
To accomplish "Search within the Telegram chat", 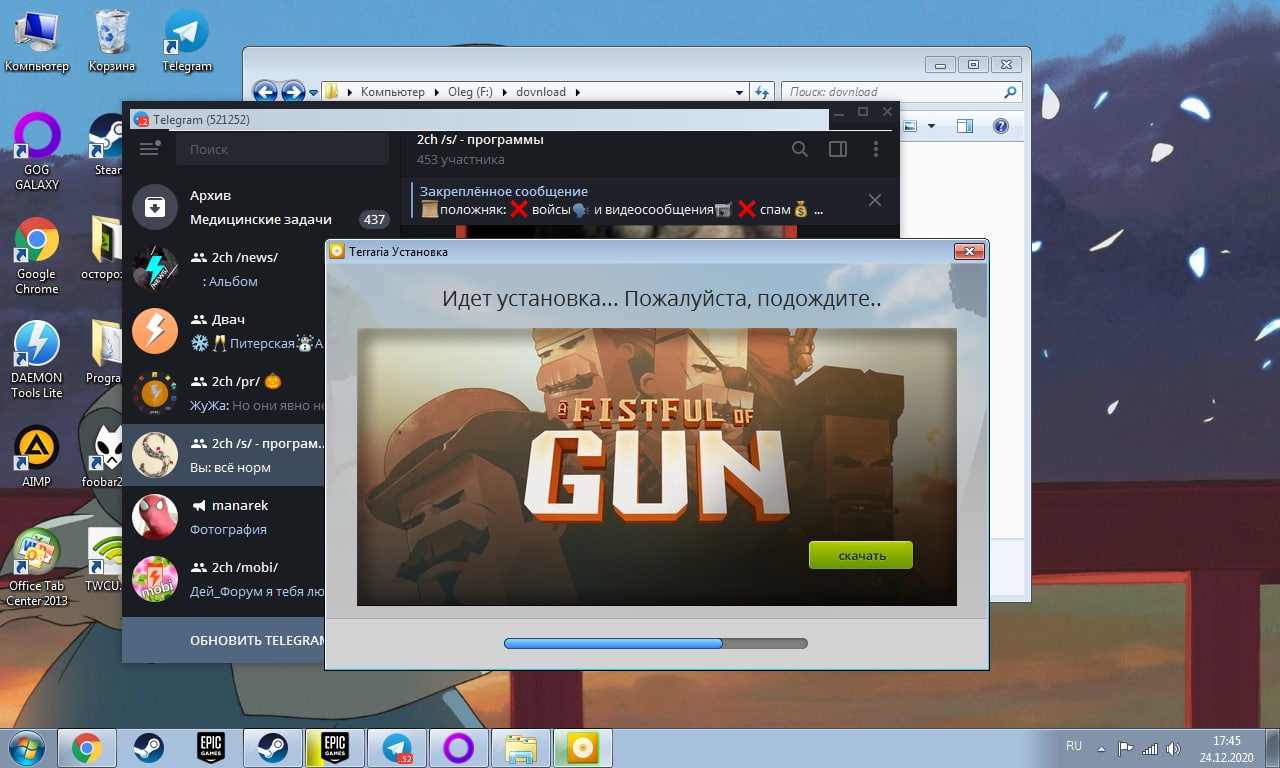I will point(800,149).
